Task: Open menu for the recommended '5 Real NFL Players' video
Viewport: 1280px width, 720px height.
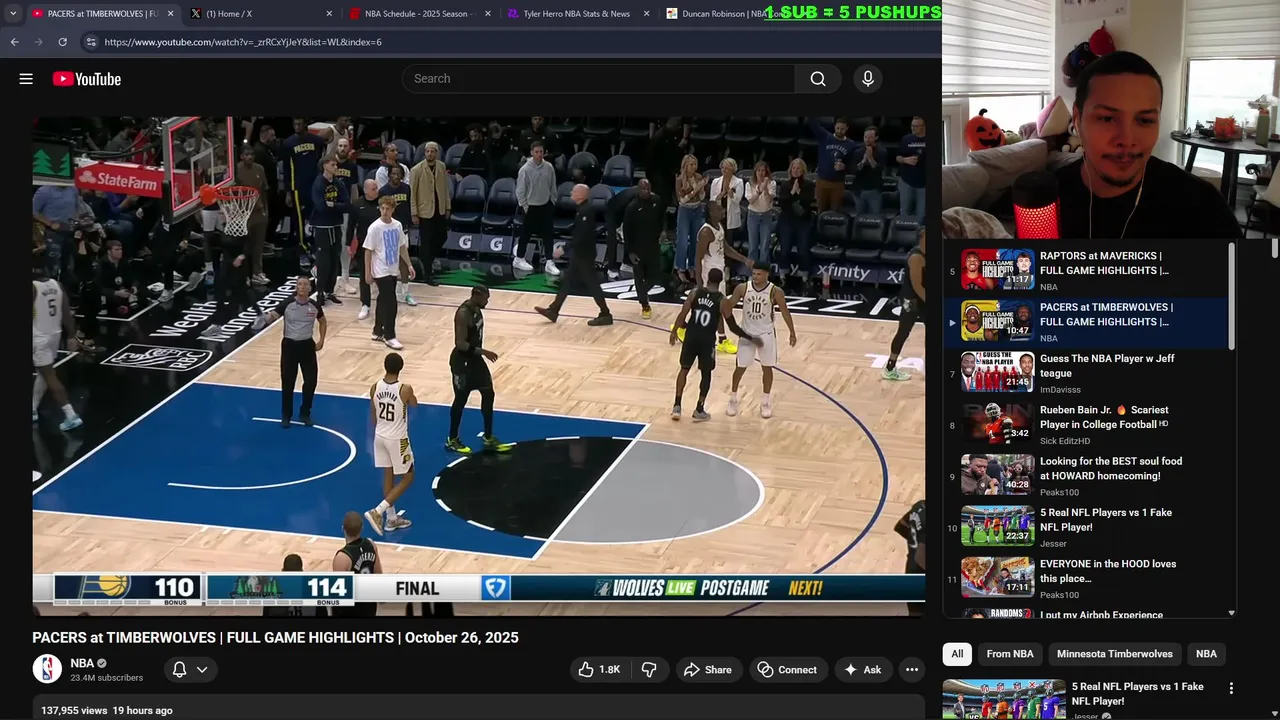Action: [1231, 688]
